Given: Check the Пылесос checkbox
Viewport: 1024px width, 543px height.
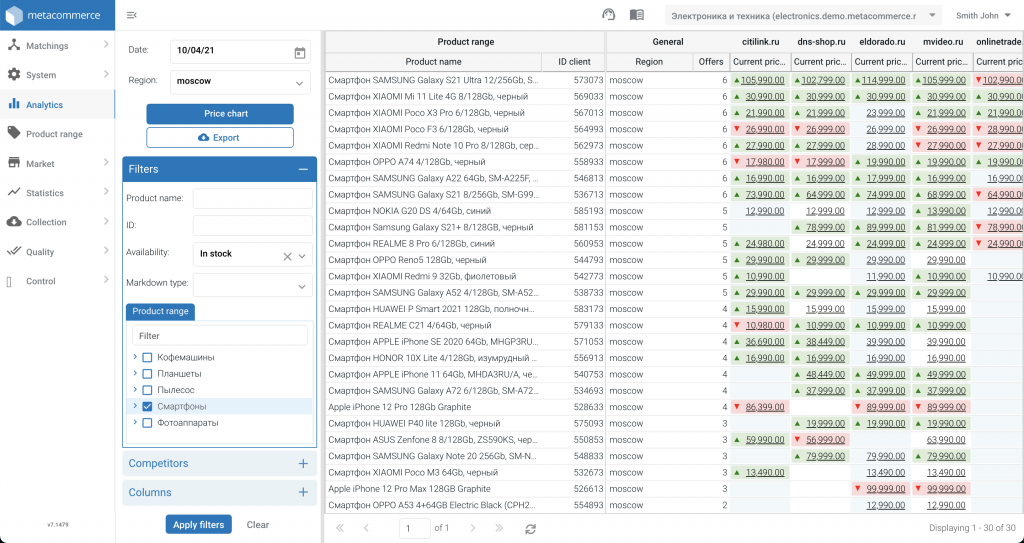Looking at the screenshot, I should point(147,390).
